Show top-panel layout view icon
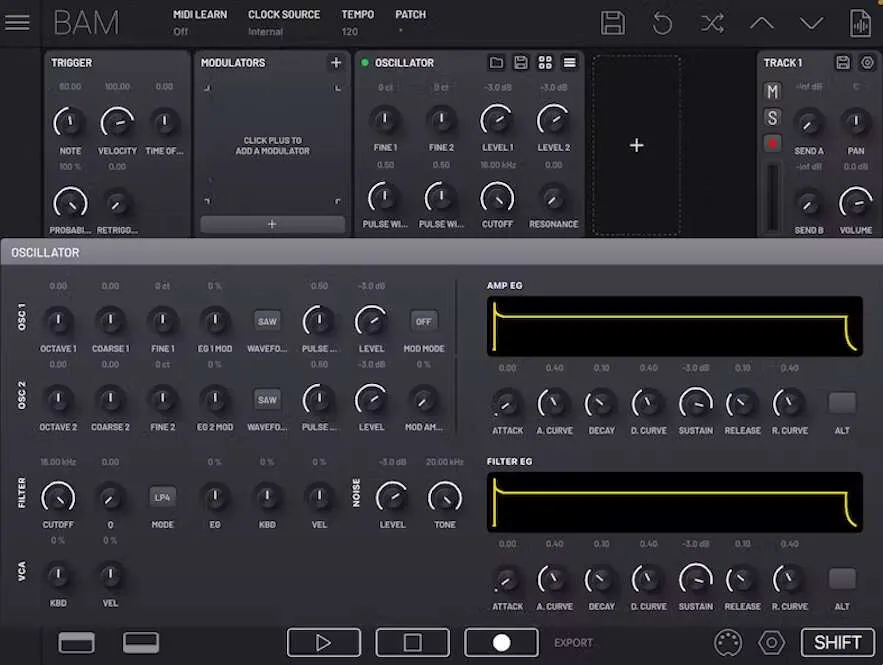The width and height of the screenshot is (883, 665). (77, 642)
